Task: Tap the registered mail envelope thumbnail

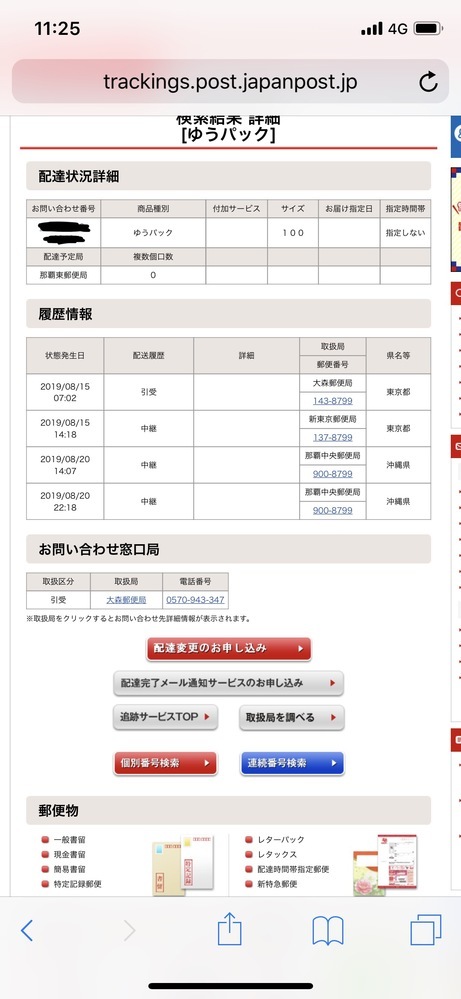Action: click(x=183, y=864)
